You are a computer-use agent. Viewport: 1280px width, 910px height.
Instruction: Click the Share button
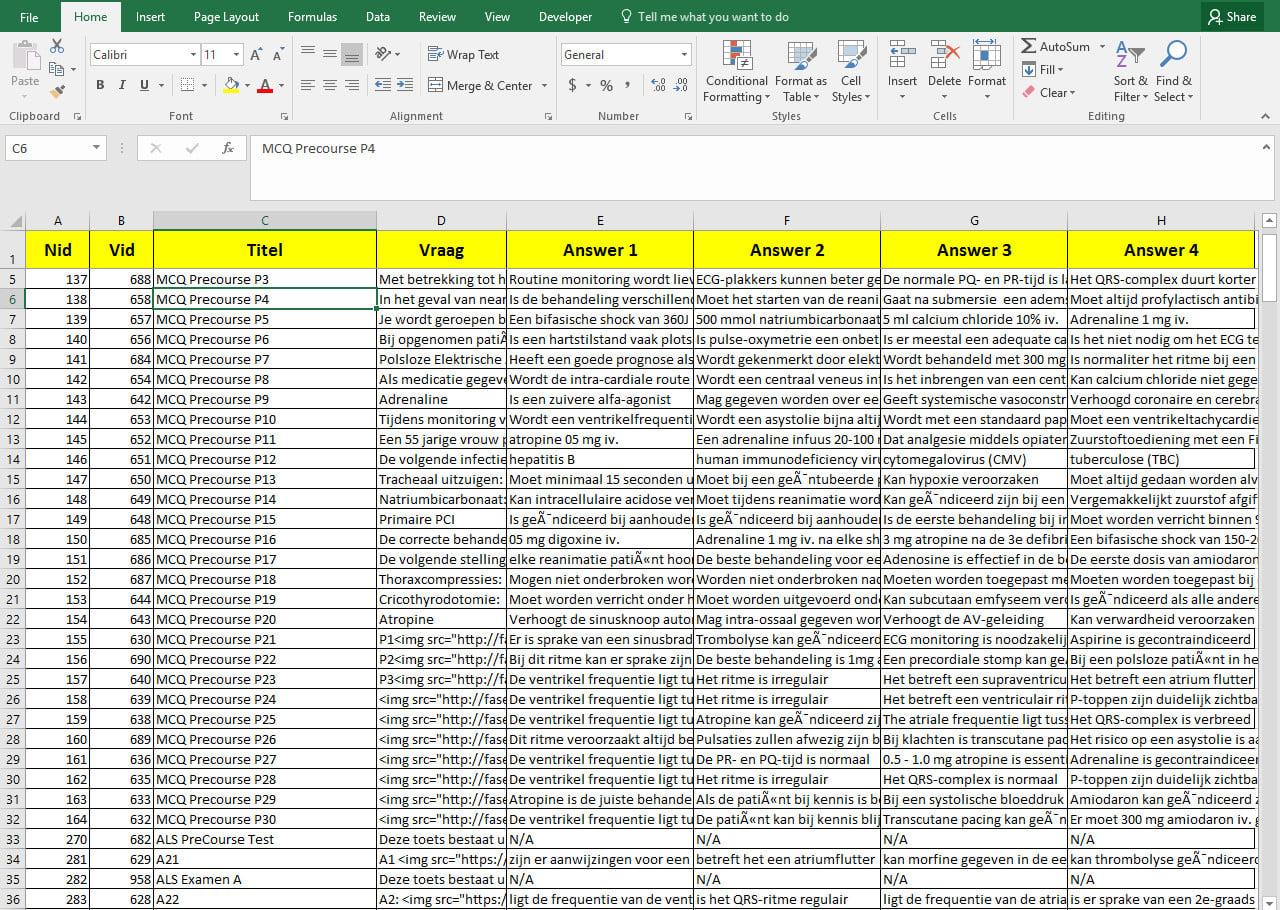[x=1232, y=16]
